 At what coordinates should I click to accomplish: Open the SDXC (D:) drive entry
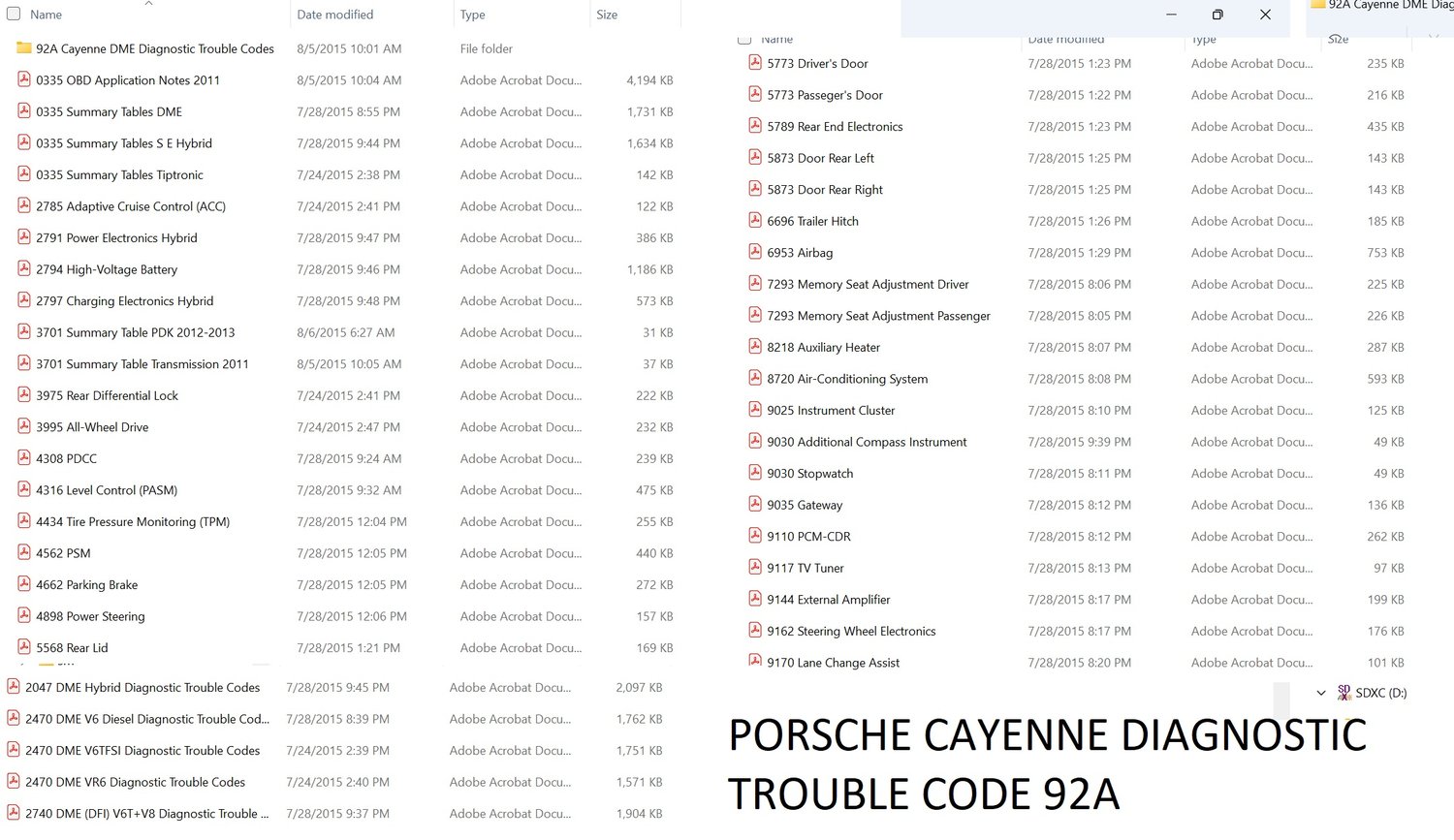pos(1380,693)
